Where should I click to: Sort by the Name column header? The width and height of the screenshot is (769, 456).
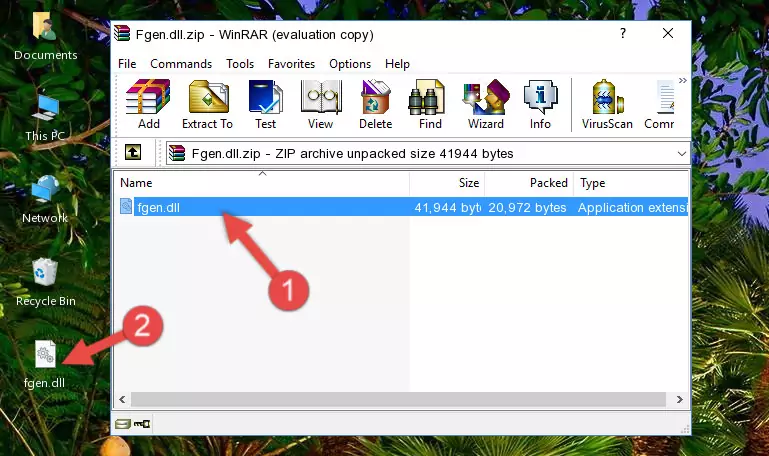pos(262,183)
